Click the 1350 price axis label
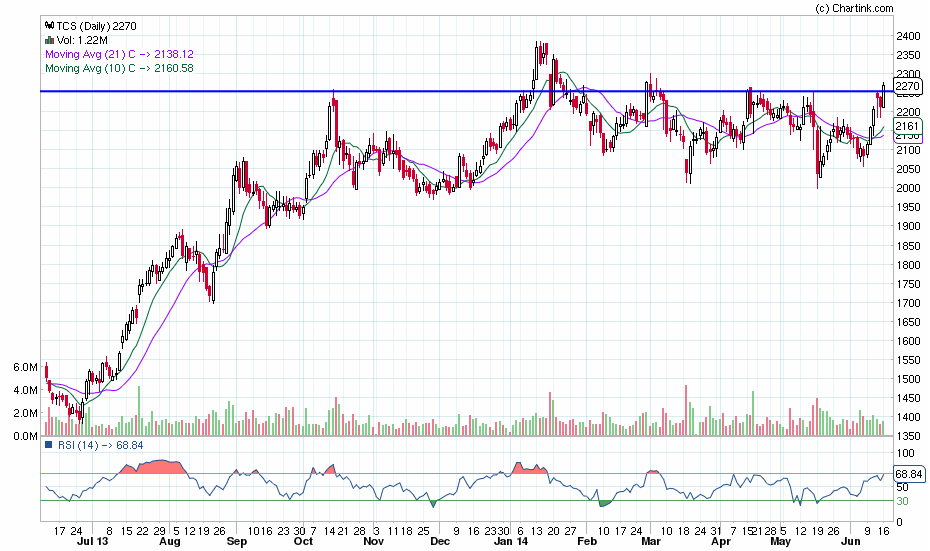The image size is (930, 551). click(909, 437)
